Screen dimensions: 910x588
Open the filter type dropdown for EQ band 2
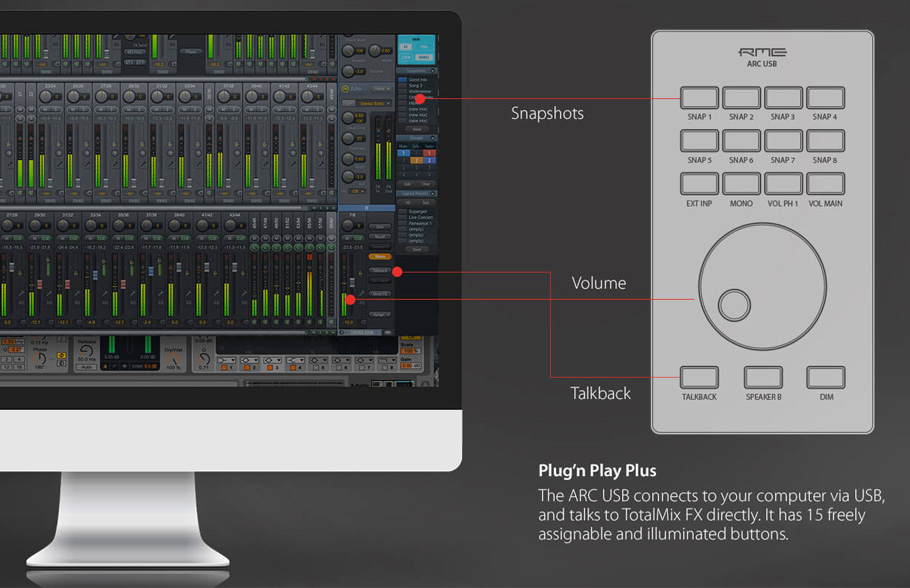point(249,360)
